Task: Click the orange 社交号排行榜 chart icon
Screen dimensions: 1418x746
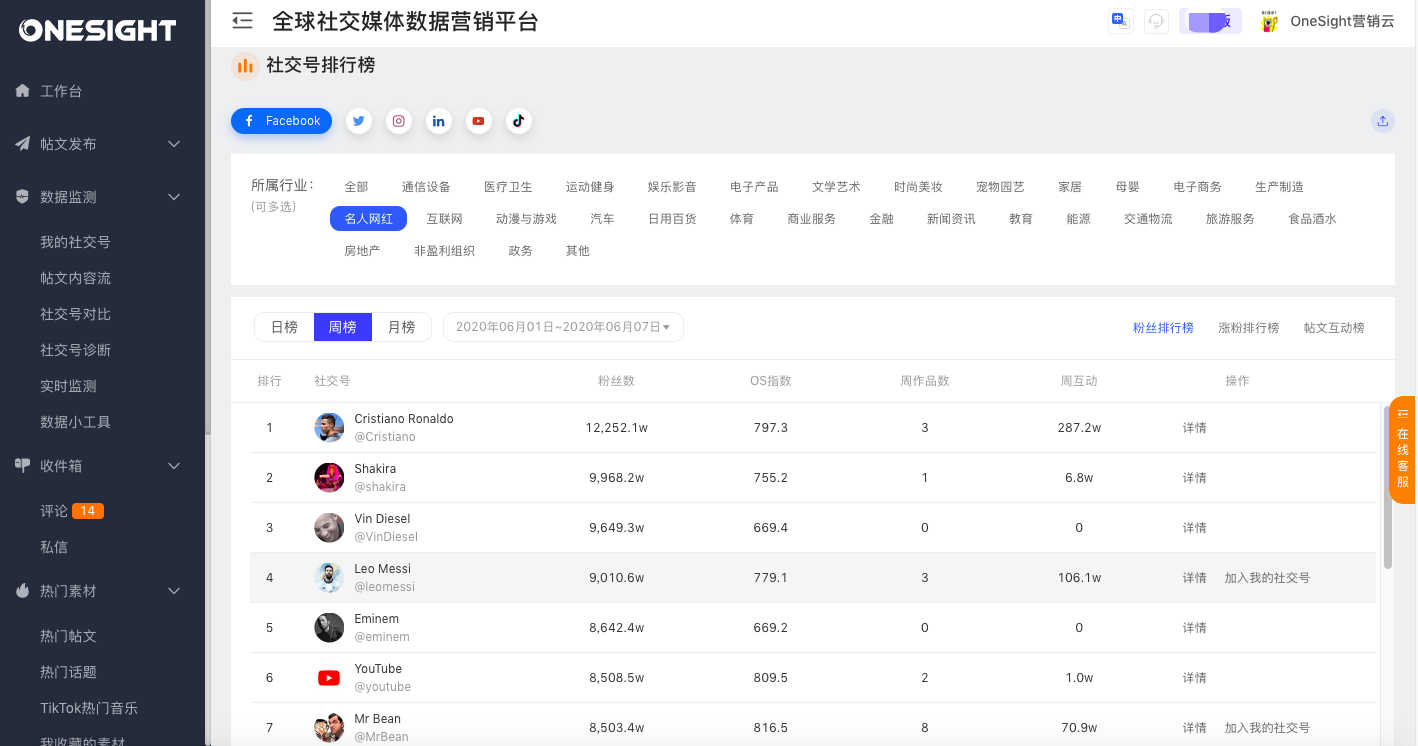Action: pyautogui.click(x=245, y=66)
